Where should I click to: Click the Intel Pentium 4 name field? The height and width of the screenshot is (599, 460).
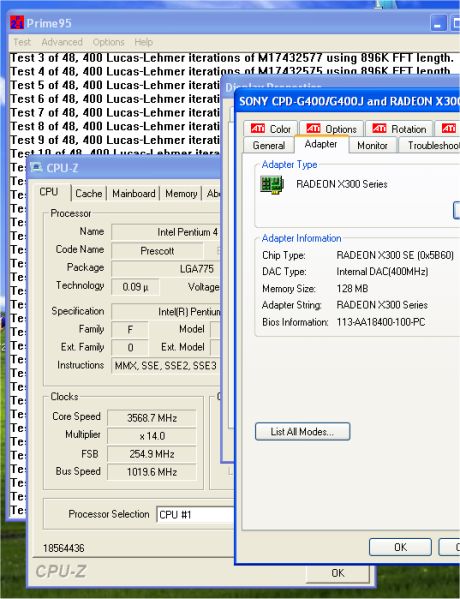166,232
